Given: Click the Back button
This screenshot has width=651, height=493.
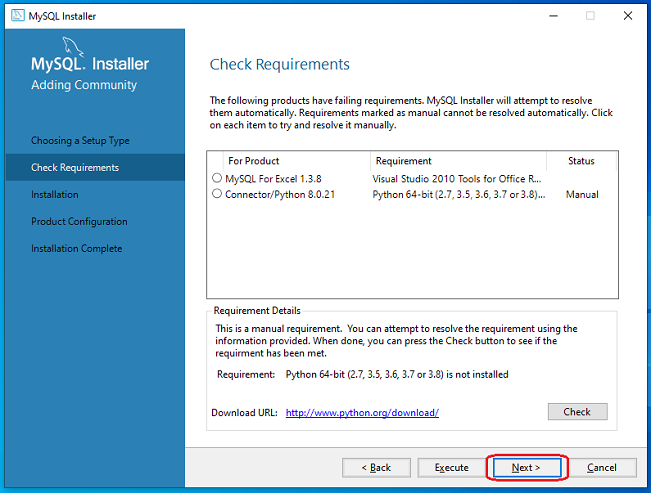Looking at the screenshot, I should point(376,468).
